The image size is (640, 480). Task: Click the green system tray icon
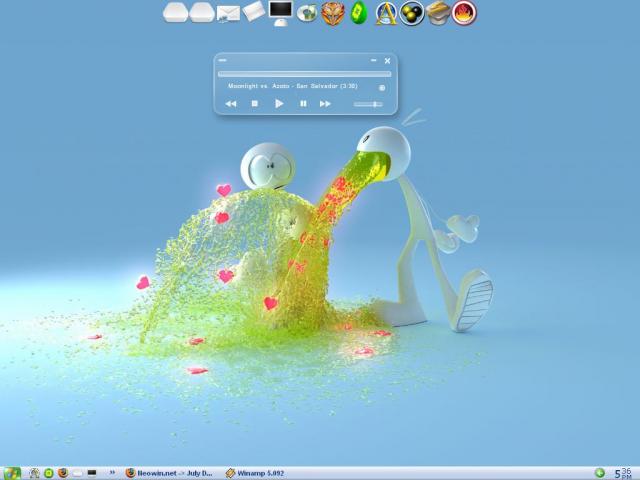(600, 473)
